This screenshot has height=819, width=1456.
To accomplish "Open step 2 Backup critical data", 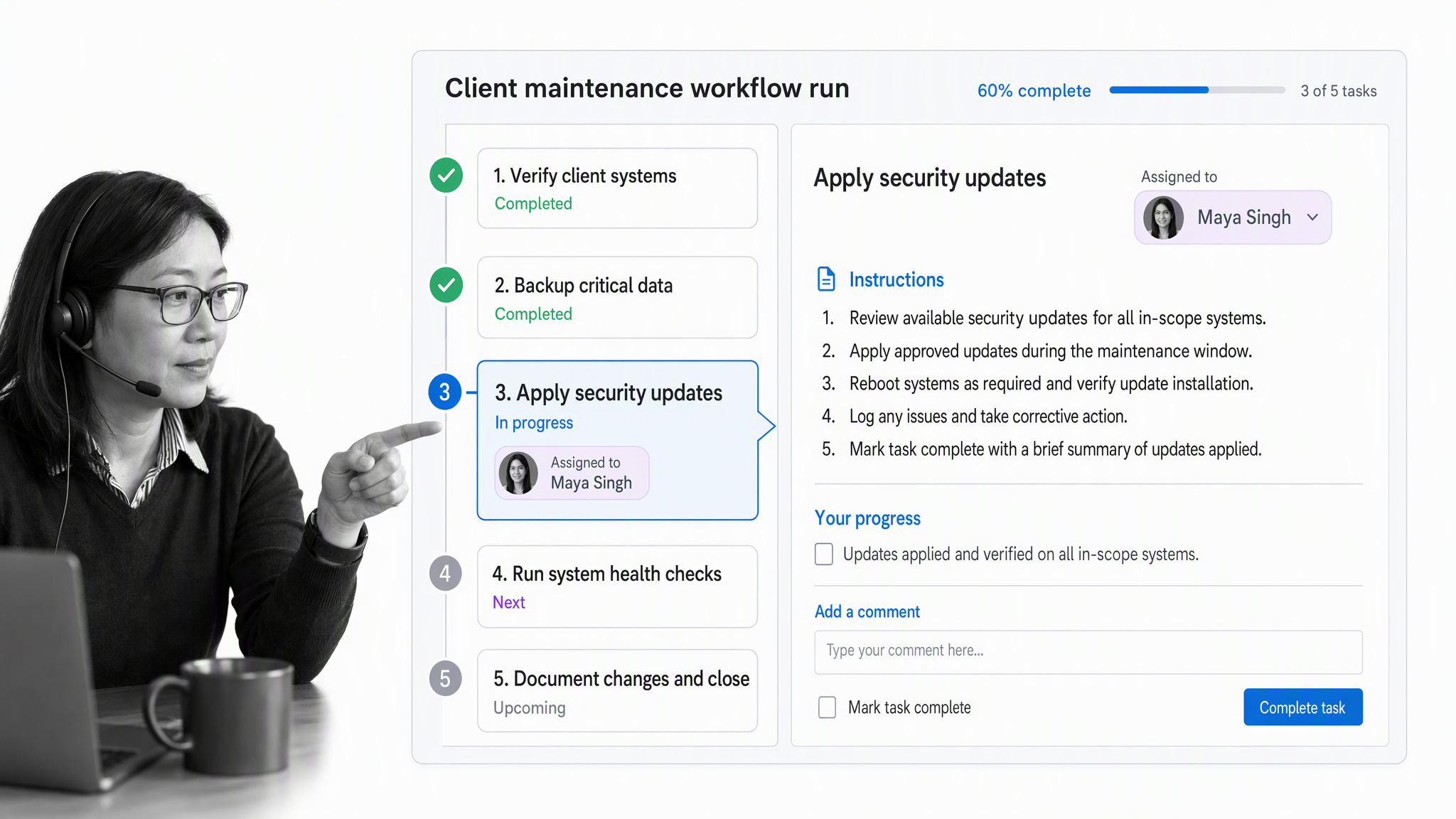I will pyautogui.click(x=617, y=297).
